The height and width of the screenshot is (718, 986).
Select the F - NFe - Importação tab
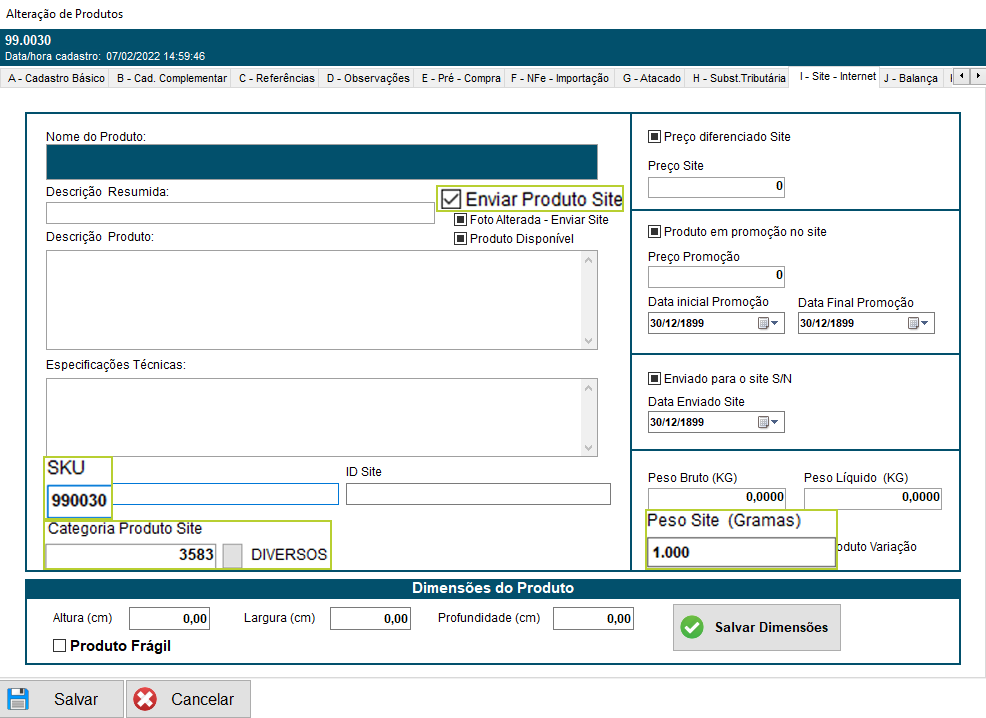pyautogui.click(x=560, y=78)
